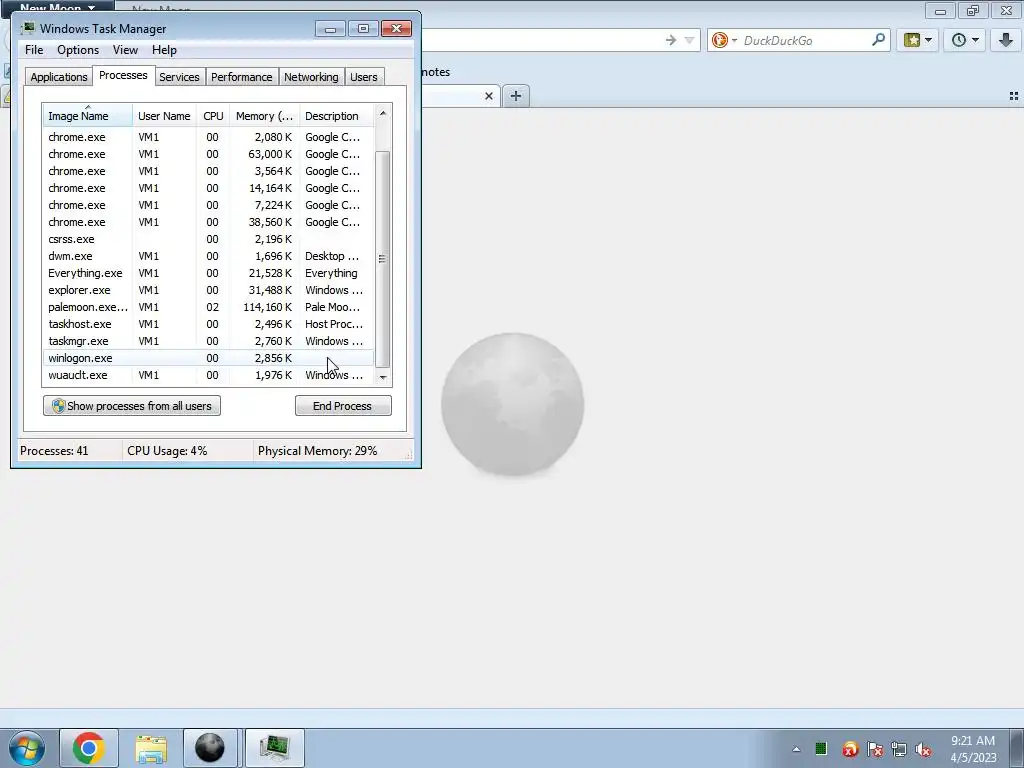Screen dimensions: 1024x768
Task: Open the Help menu in Task Manager
Action: (x=164, y=50)
